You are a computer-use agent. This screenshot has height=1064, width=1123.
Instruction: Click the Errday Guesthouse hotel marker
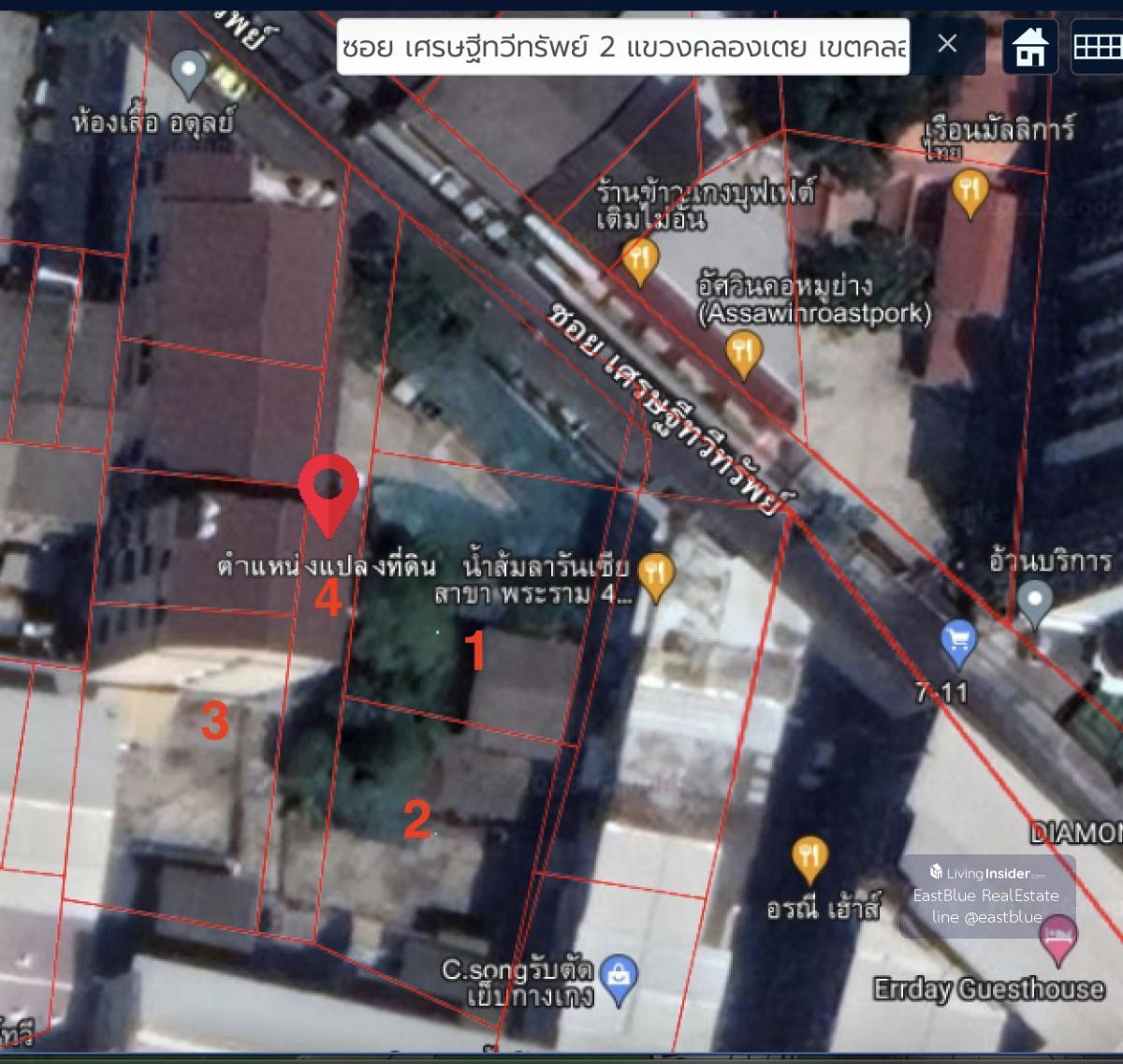pos(1058,938)
